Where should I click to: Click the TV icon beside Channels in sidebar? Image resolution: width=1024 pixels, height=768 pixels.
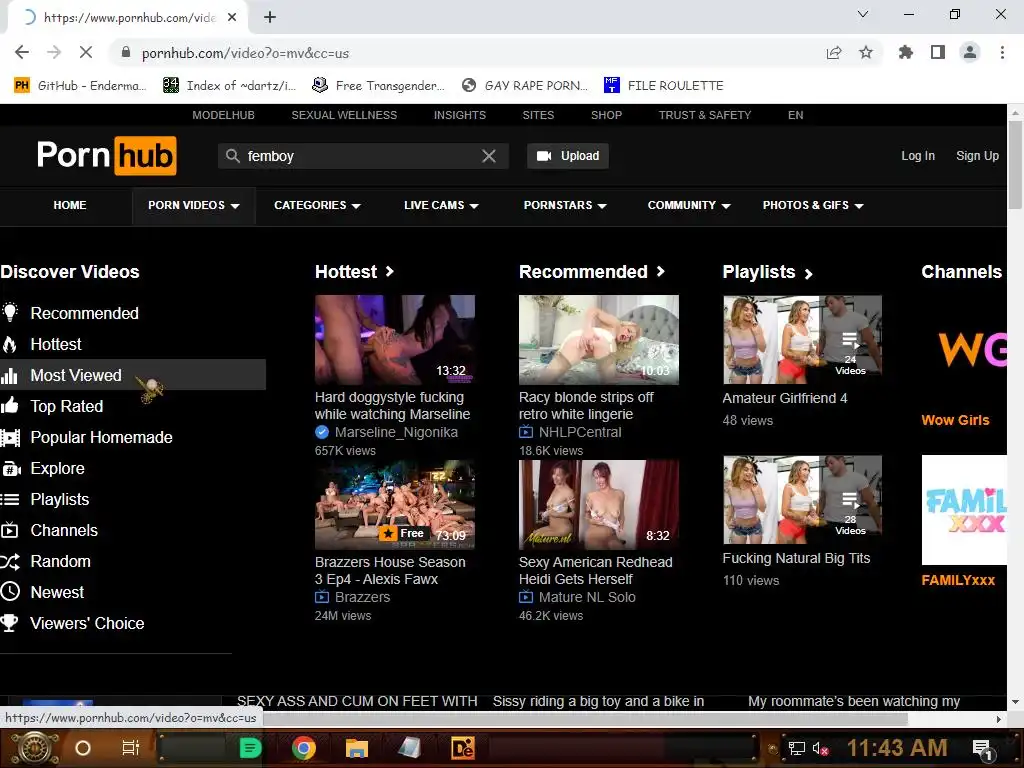[10, 530]
